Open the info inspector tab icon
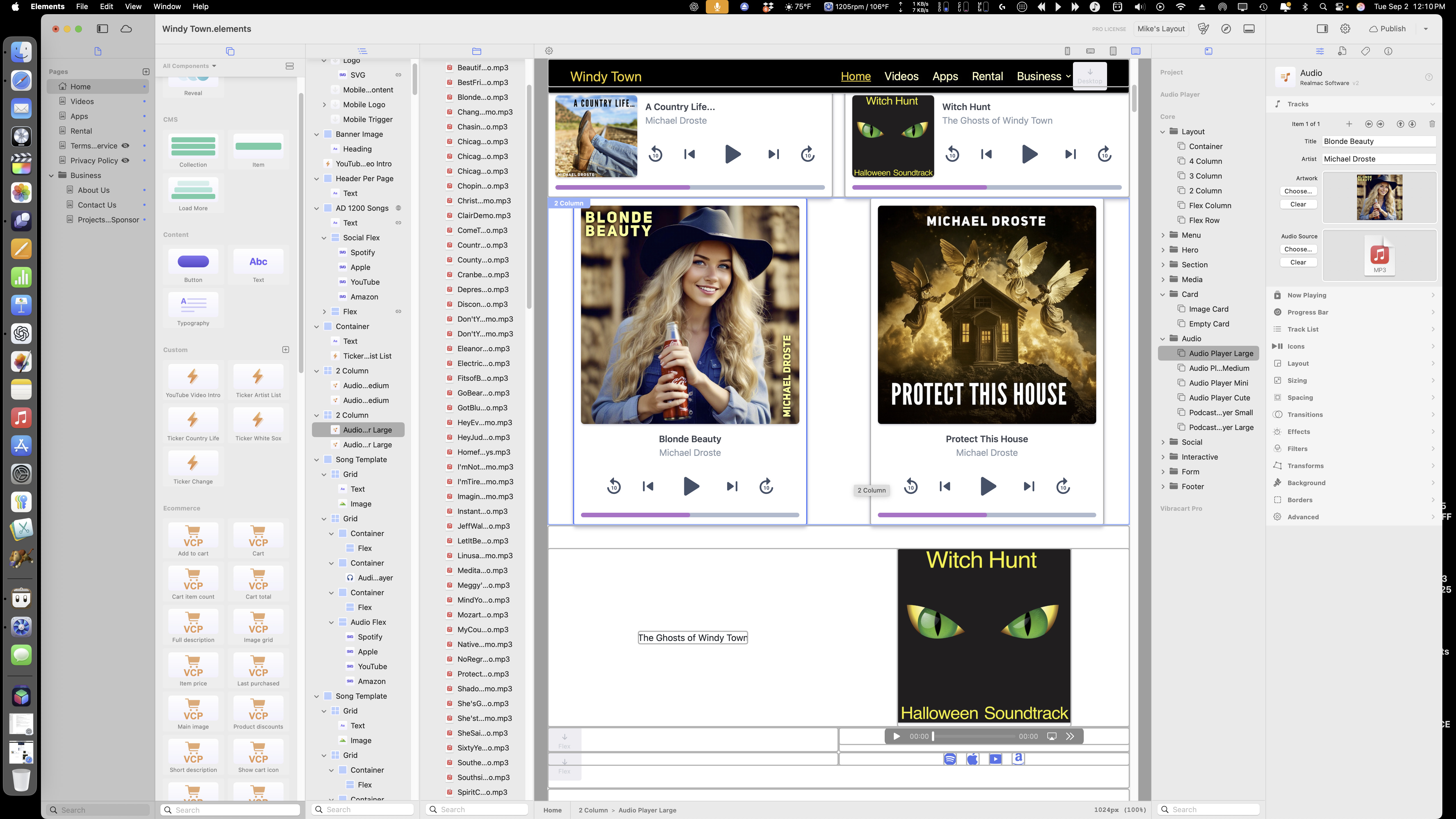1456x819 pixels. tap(1388, 51)
